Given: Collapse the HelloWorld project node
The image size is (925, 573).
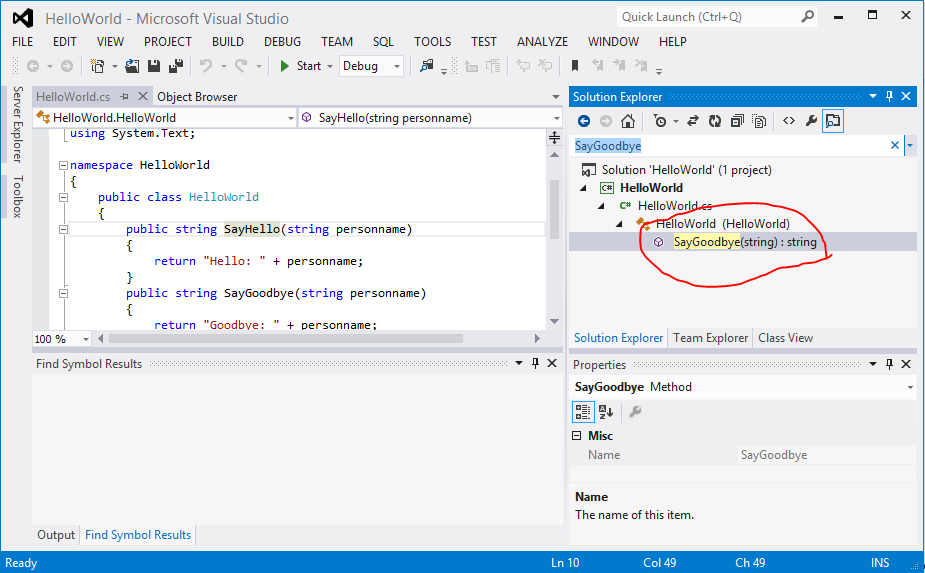Looking at the screenshot, I should click(x=583, y=188).
